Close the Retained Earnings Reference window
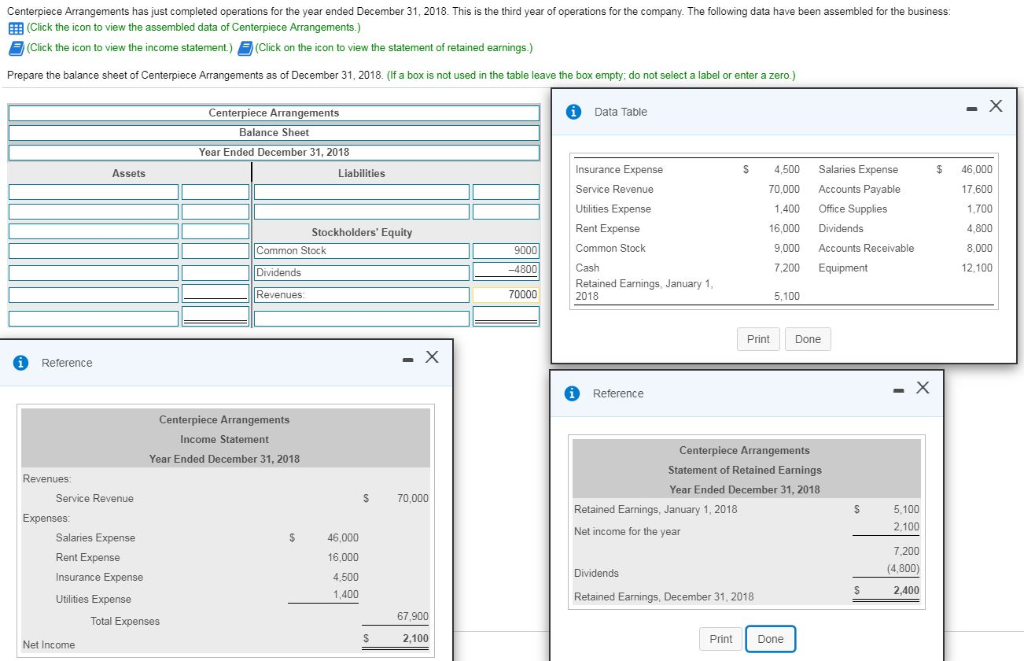The height and width of the screenshot is (661, 1024). tap(922, 387)
